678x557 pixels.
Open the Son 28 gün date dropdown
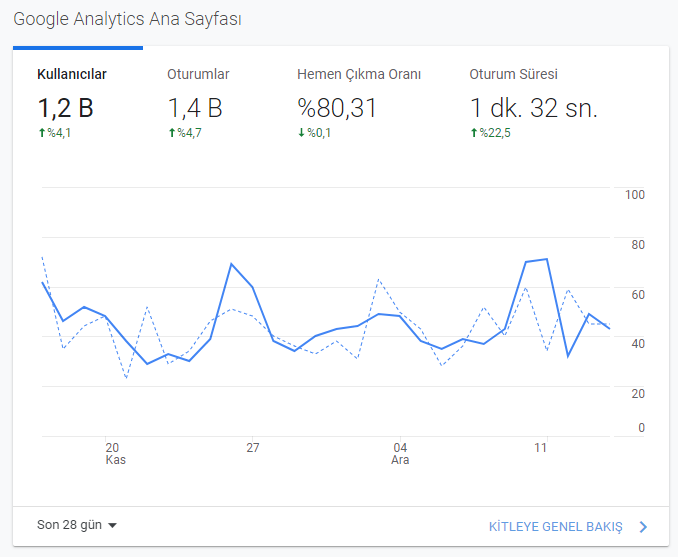77,525
